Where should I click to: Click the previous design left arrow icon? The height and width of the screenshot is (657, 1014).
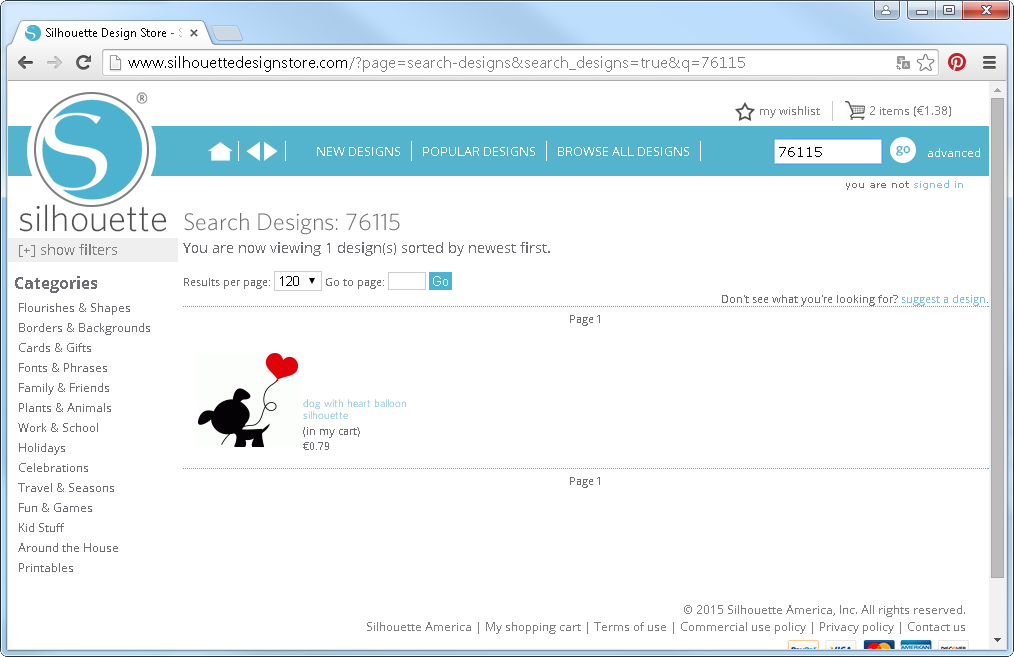[253, 151]
